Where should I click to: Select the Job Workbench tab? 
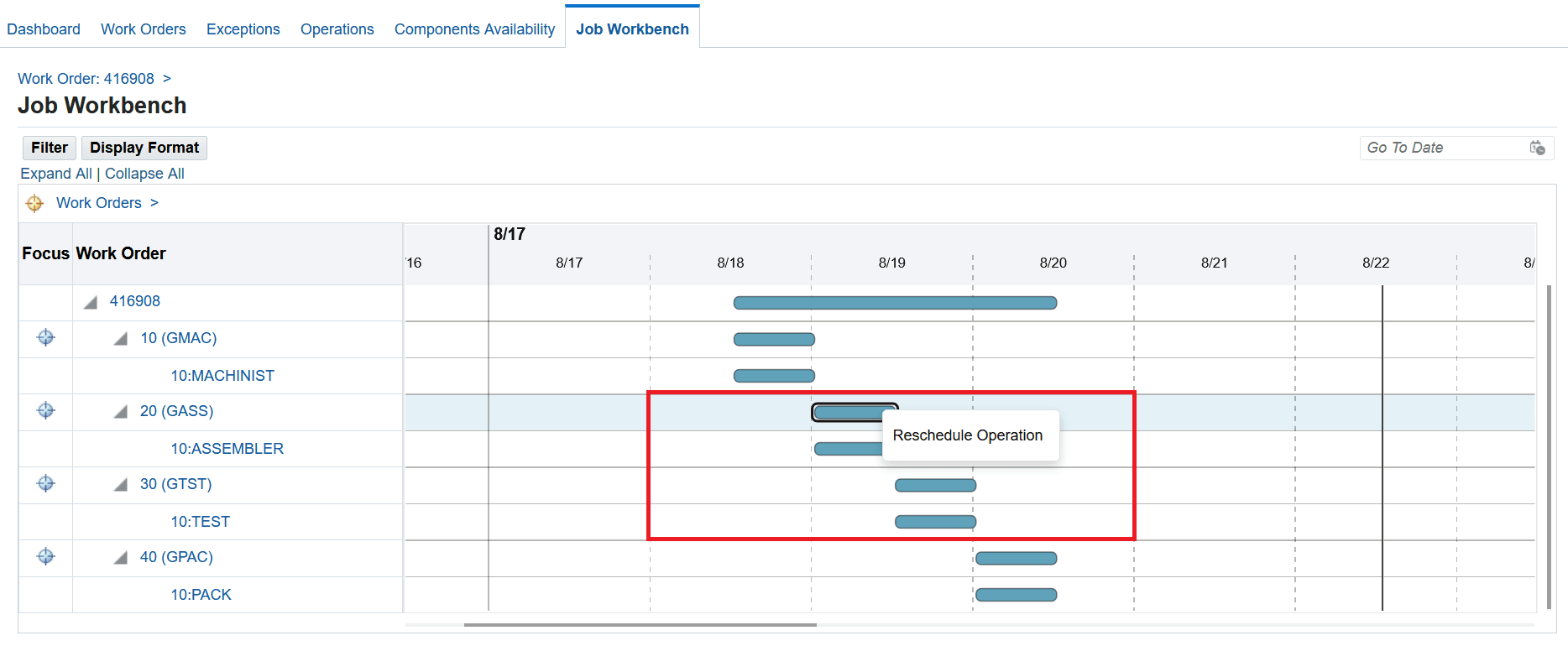click(x=632, y=29)
